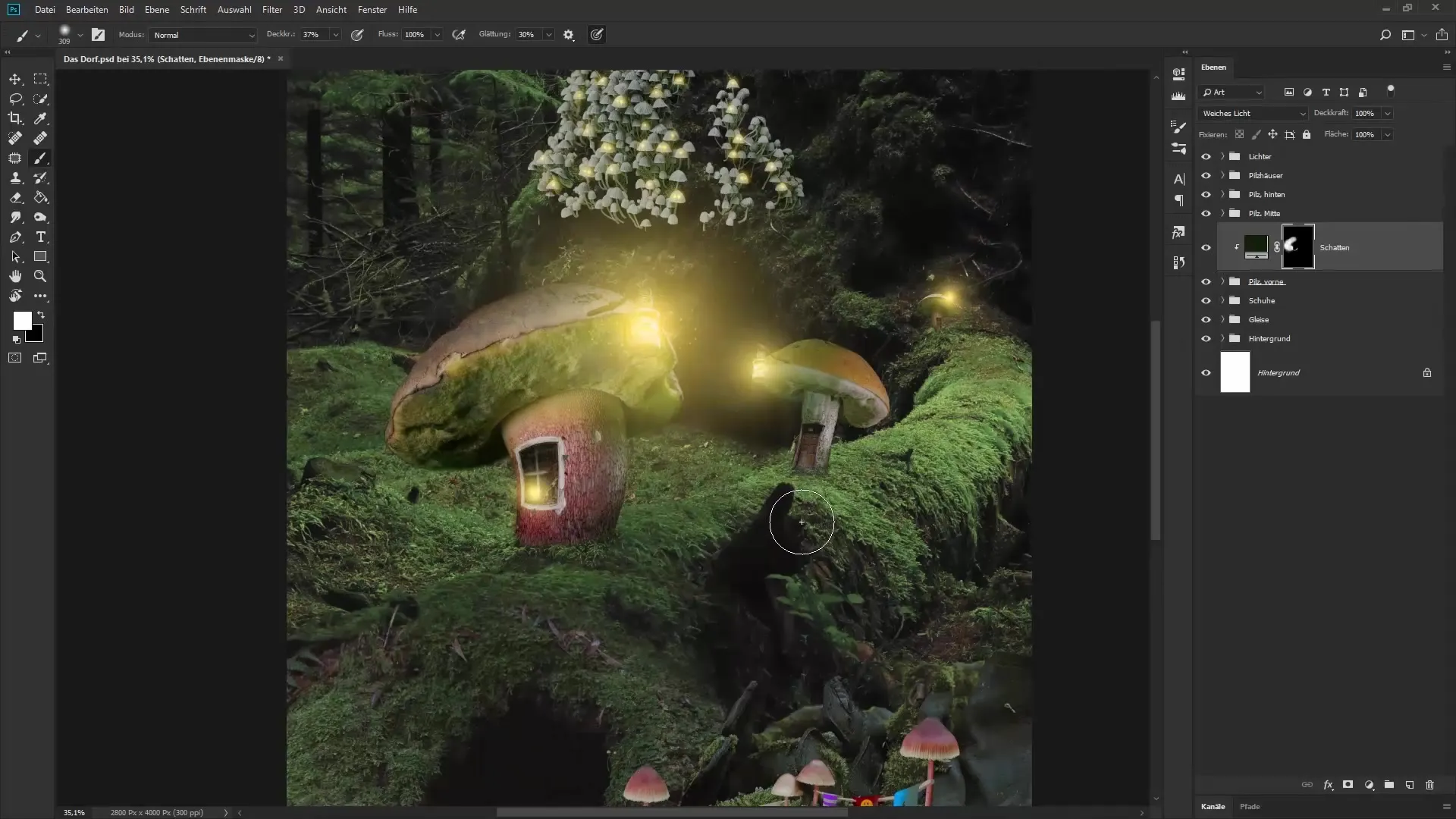The width and height of the screenshot is (1456, 819).
Task: Select the Zoom tool
Action: [x=40, y=276]
